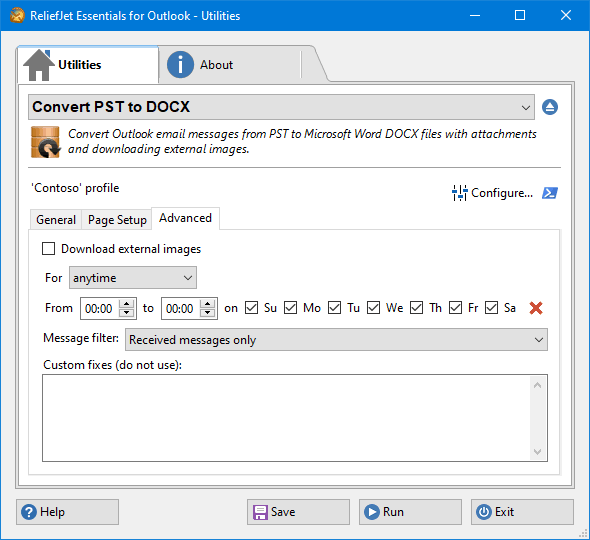Open the 'anytime' For dropdown
590x540 pixels.
(x=133, y=278)
